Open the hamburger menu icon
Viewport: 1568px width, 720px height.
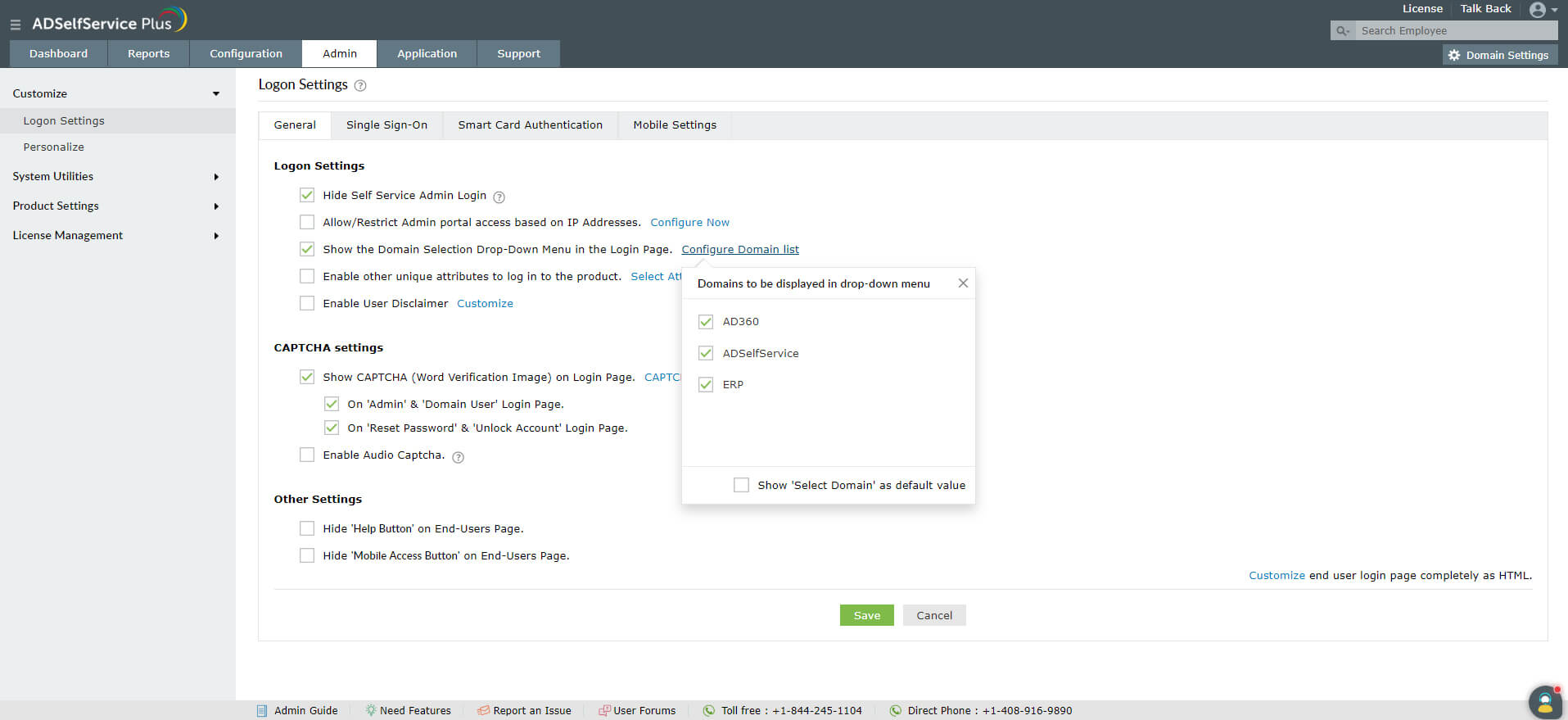pos(15,25)
